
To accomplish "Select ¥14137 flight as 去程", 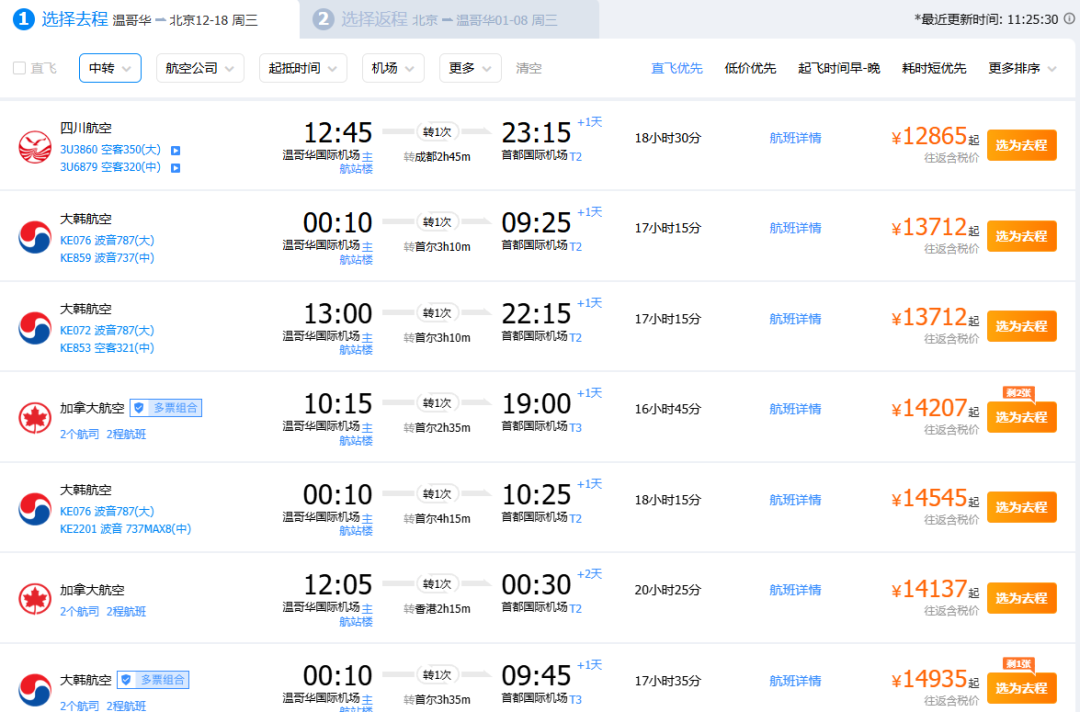I will pyautogui.click(x=1021, y=598).
